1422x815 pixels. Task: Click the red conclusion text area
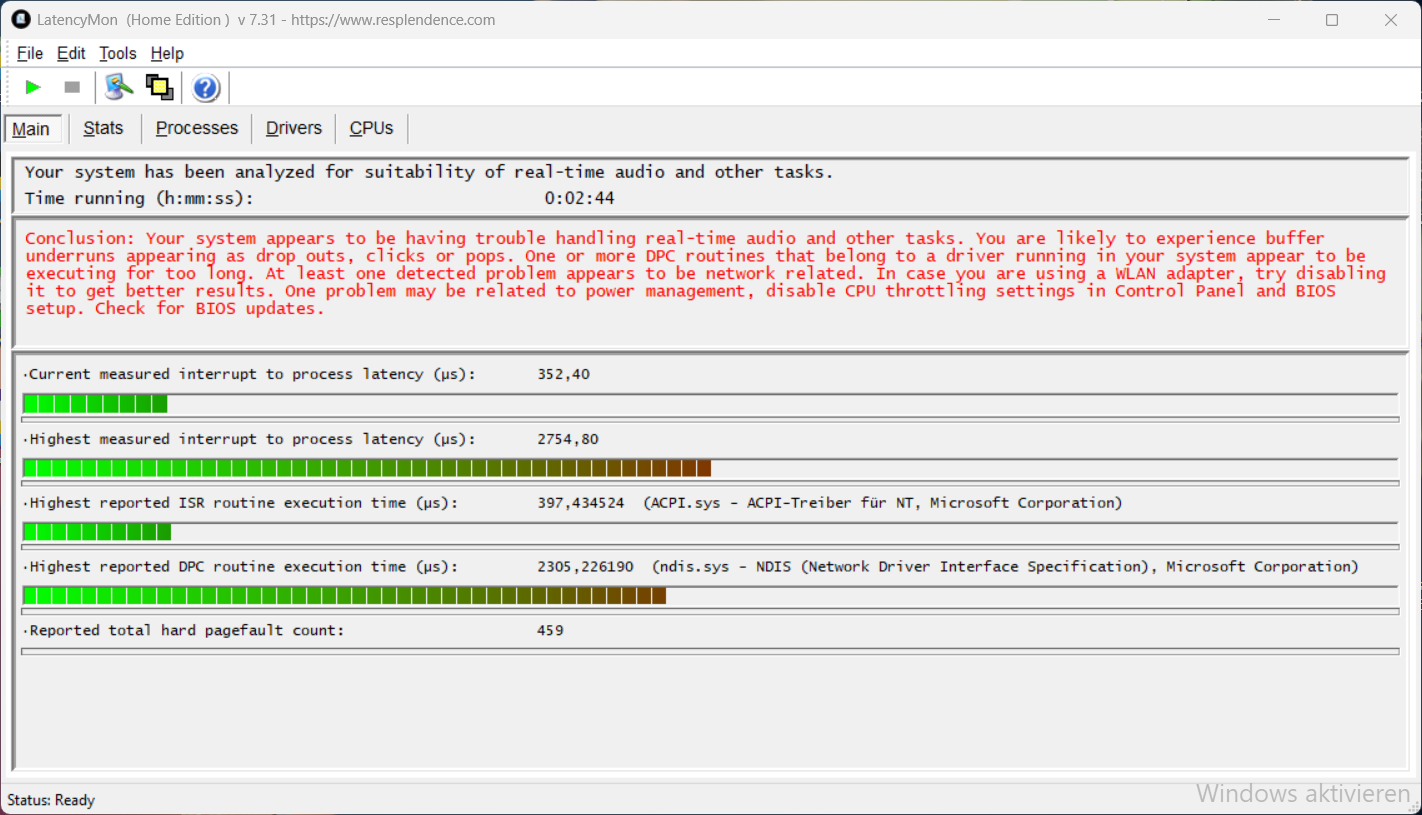[x=700, y=273]
